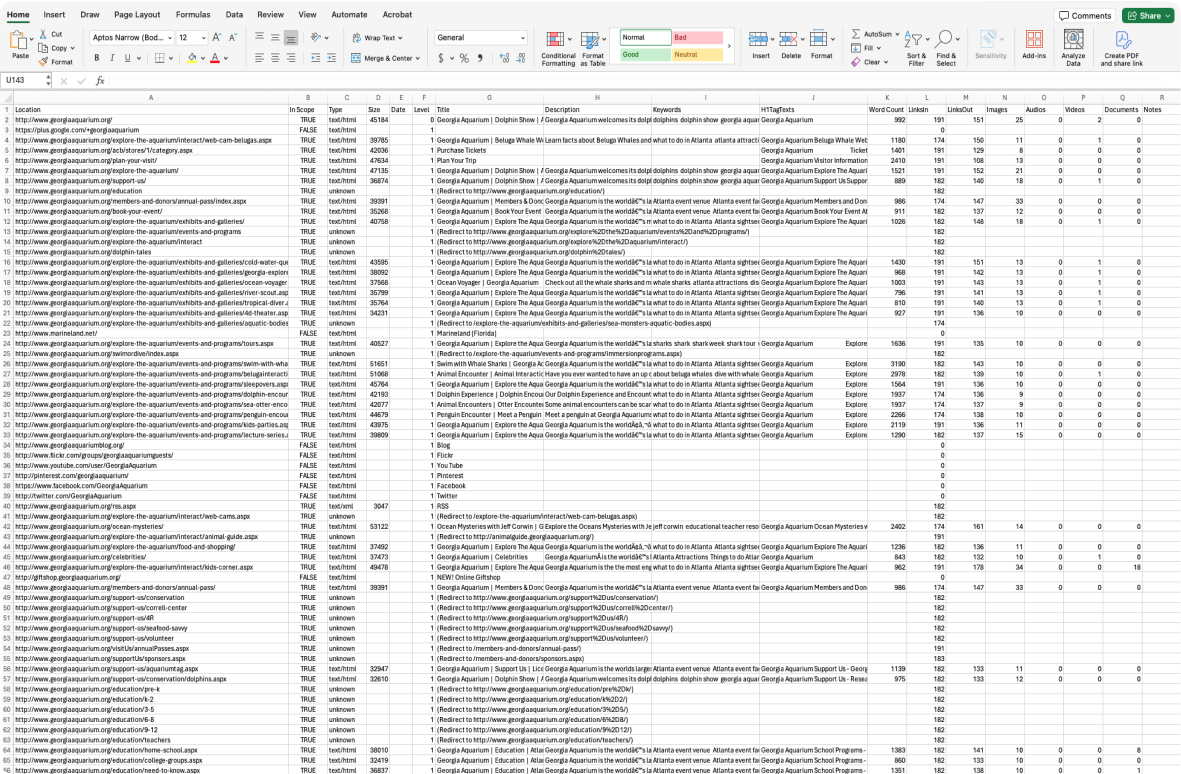Click the Copy icon in the clipboard group

click(43, 47)
